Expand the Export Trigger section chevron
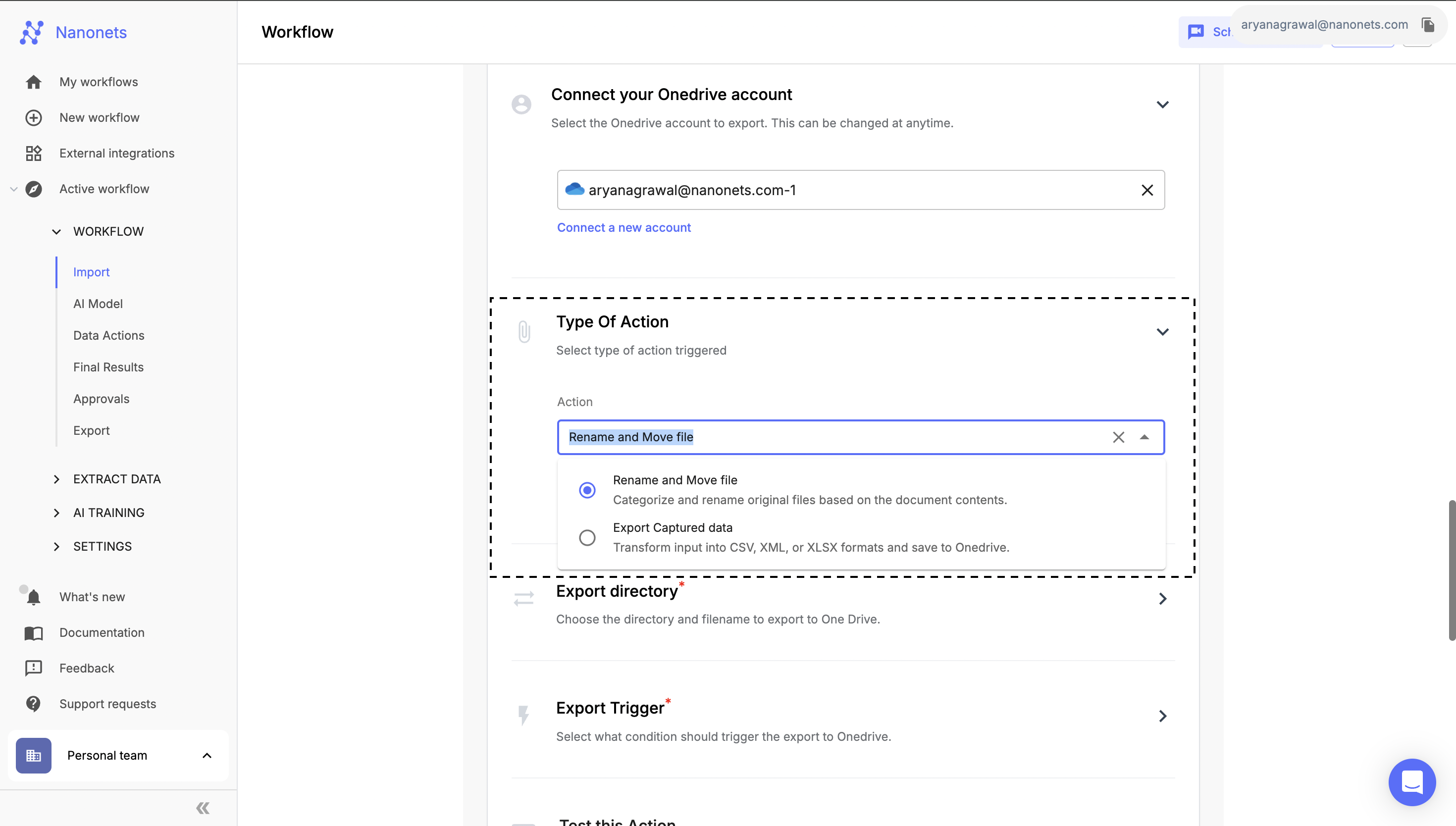The width and height of the screenshot is (1456, 826). click(1162, 716)
